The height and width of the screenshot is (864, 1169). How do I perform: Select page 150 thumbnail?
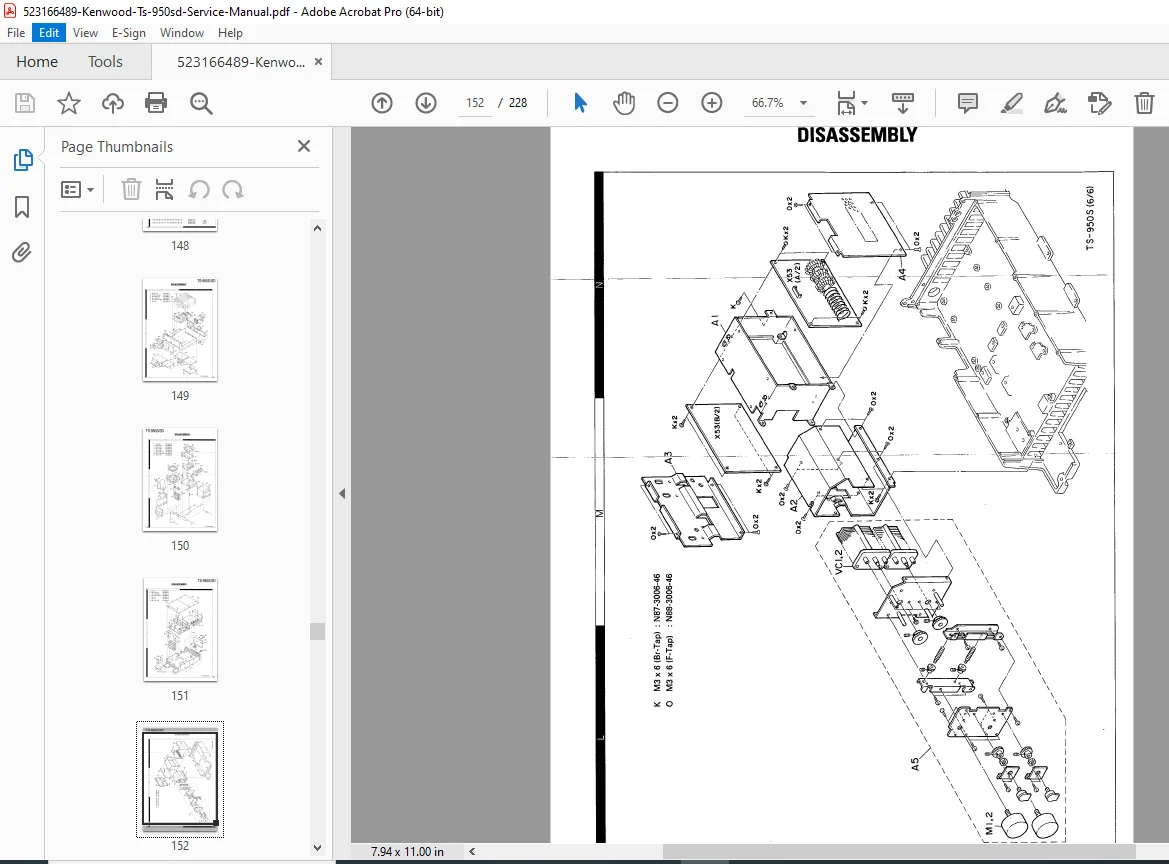[180, 479]
